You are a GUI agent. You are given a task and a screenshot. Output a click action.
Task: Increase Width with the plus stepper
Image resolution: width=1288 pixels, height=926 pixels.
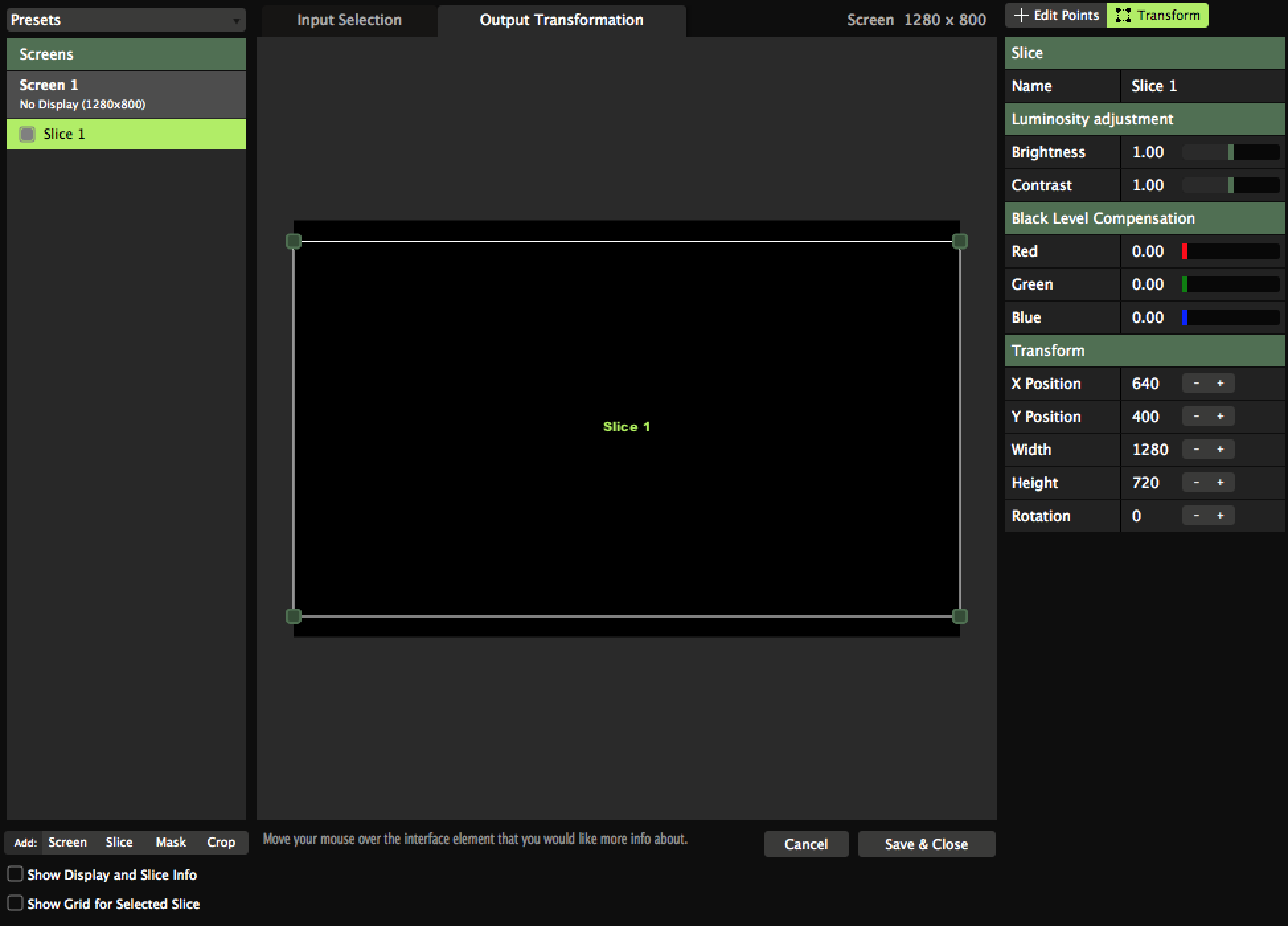[x=1221, y=450]
